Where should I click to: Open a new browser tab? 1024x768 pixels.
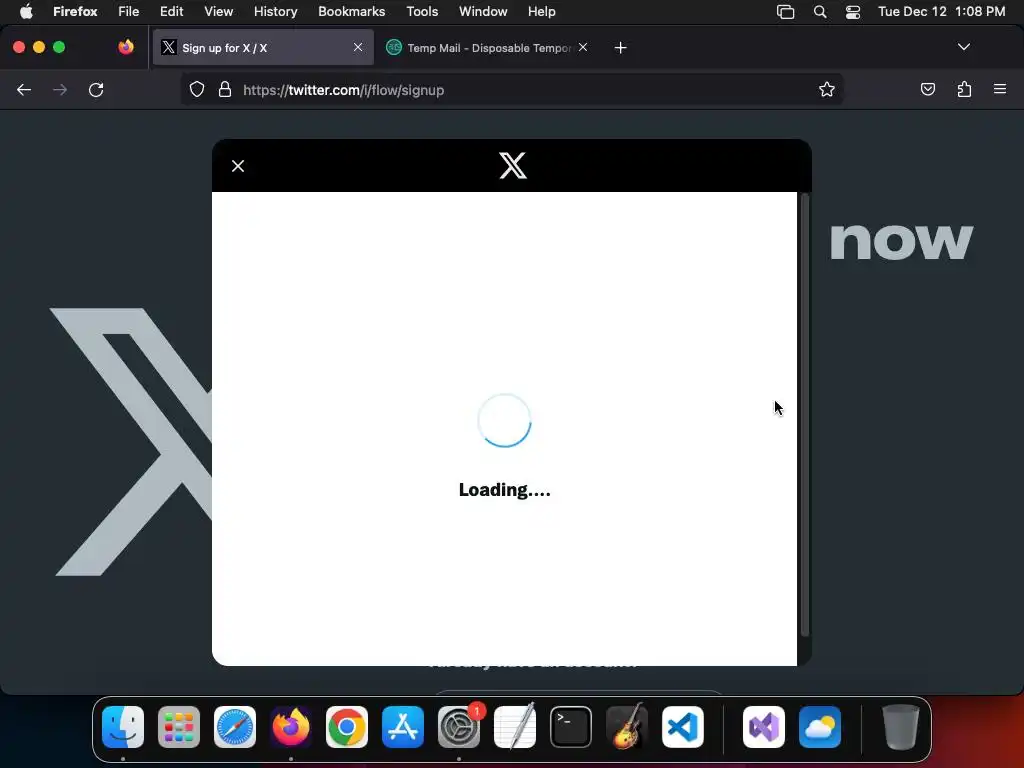click(x=620, y=48)
